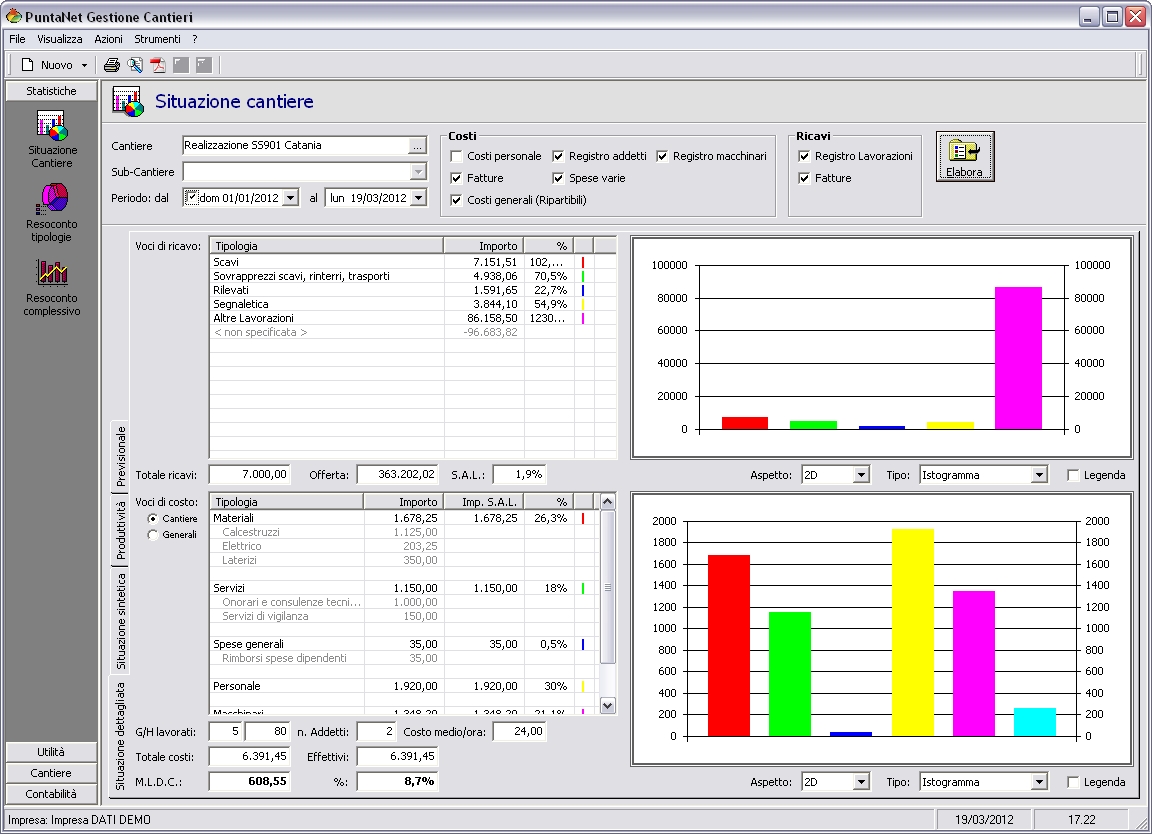
Task: Toggle Legenda checkbox under the revenue chart
Action: (1073, 475)
